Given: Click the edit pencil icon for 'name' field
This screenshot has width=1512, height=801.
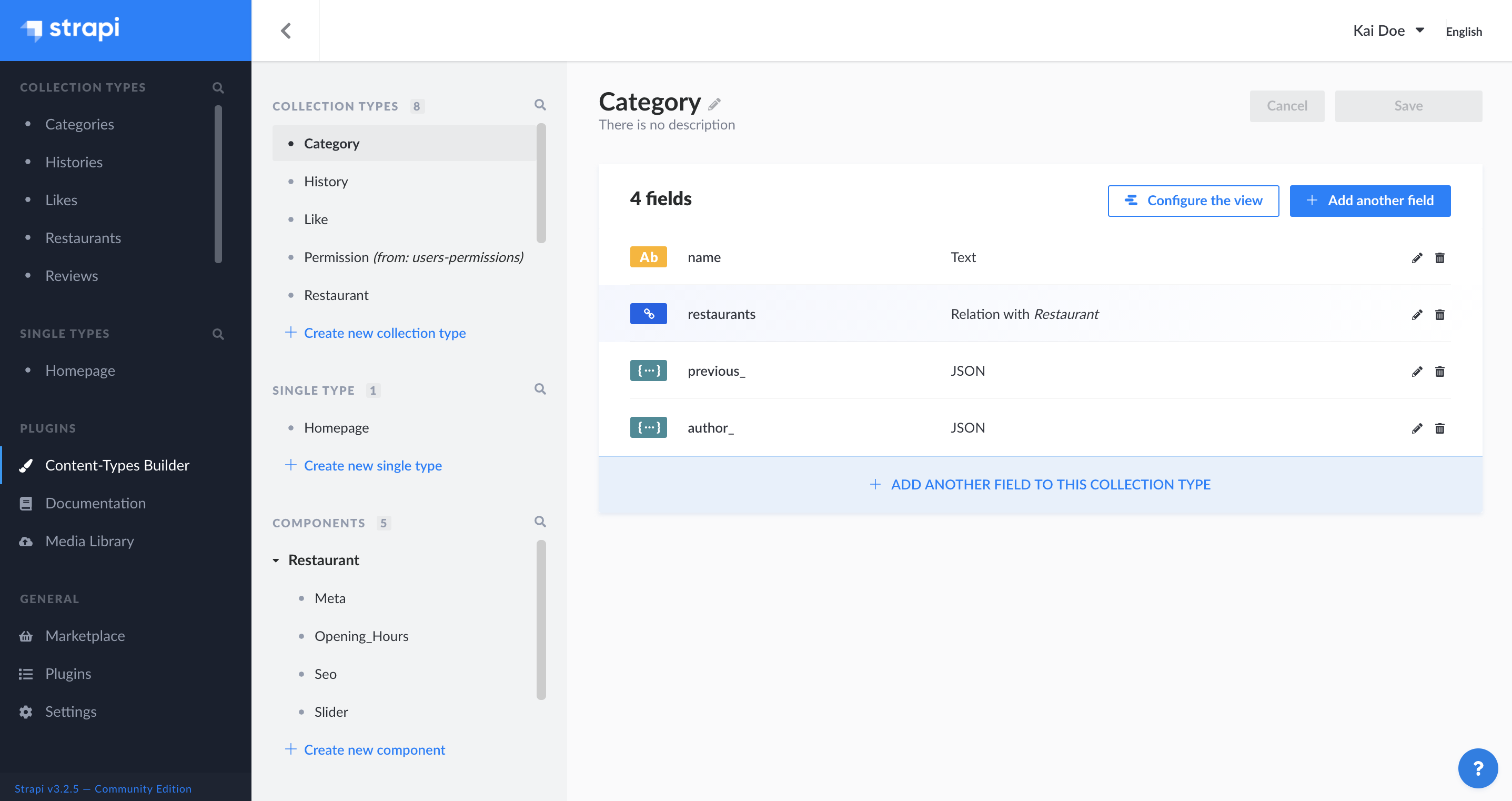Looking at the screenshot, I should pos(1417,258).
